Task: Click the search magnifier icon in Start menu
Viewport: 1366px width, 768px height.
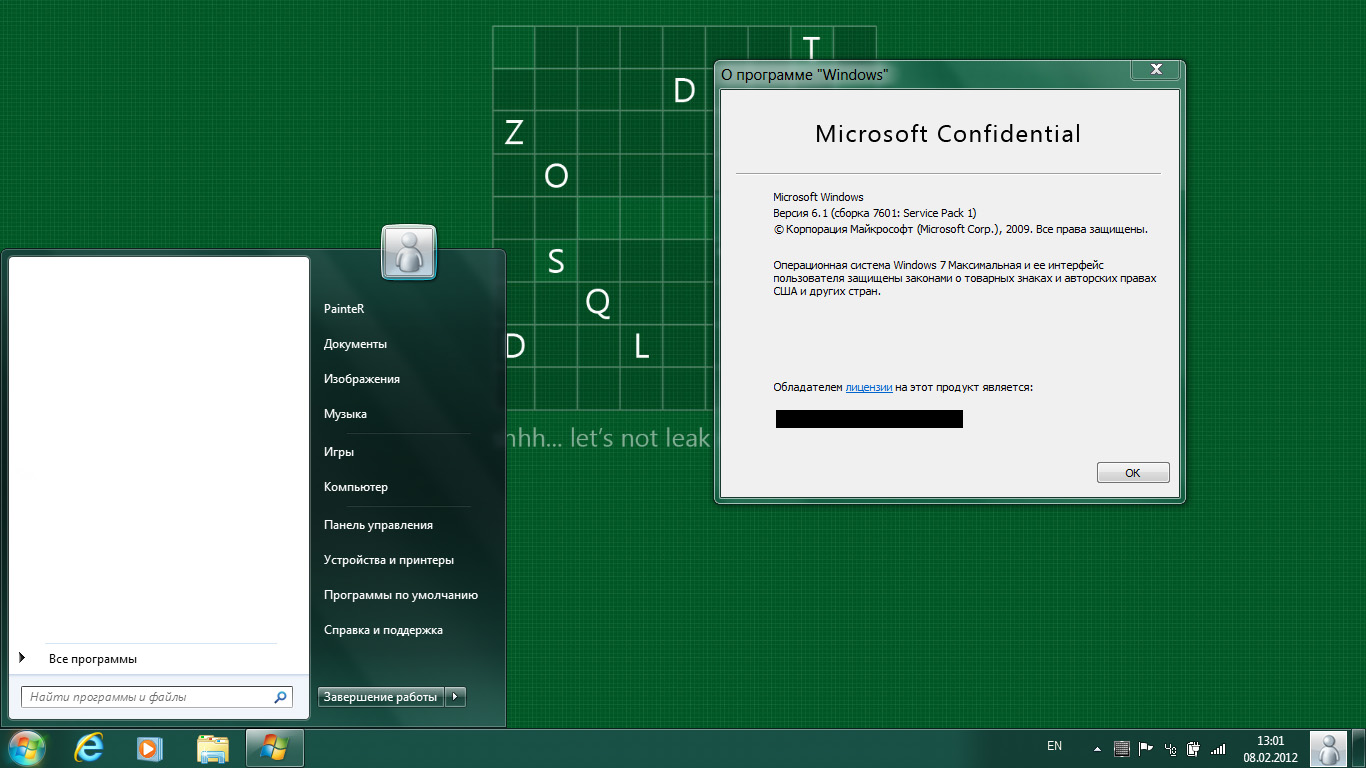Action: pos(280,697)
